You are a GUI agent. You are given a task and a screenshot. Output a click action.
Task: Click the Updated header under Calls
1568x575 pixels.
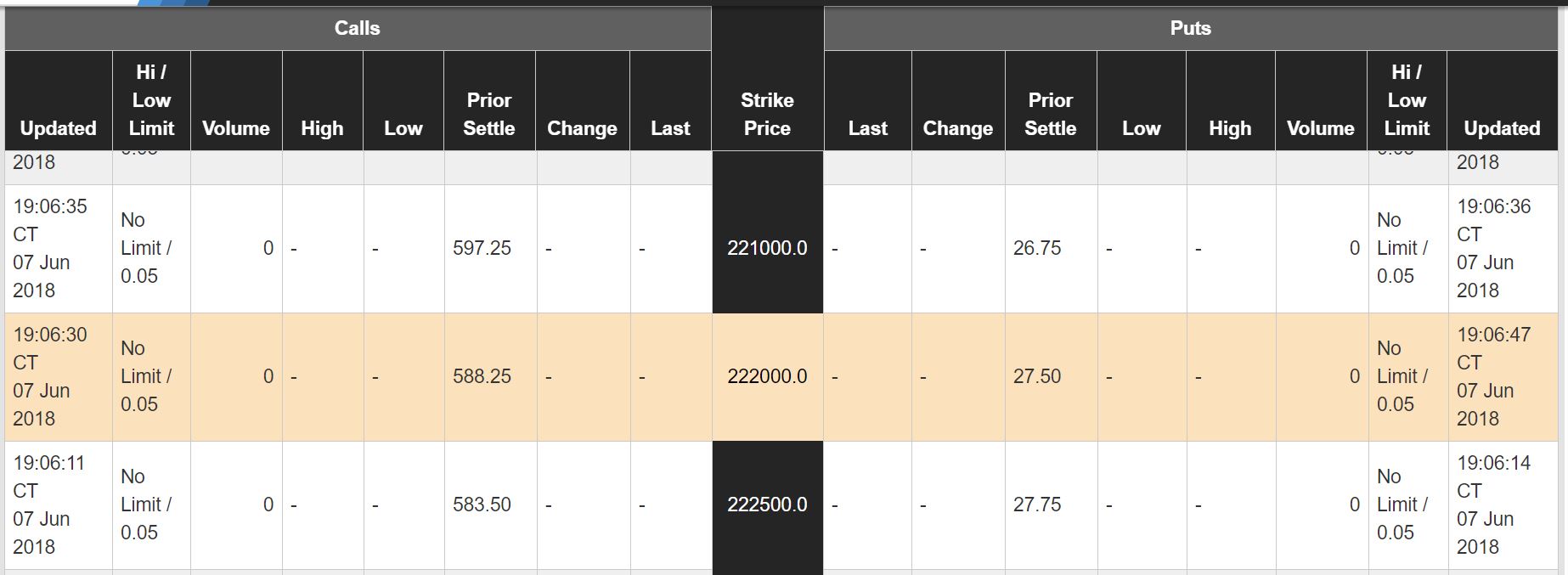click(x=58, y=128)
